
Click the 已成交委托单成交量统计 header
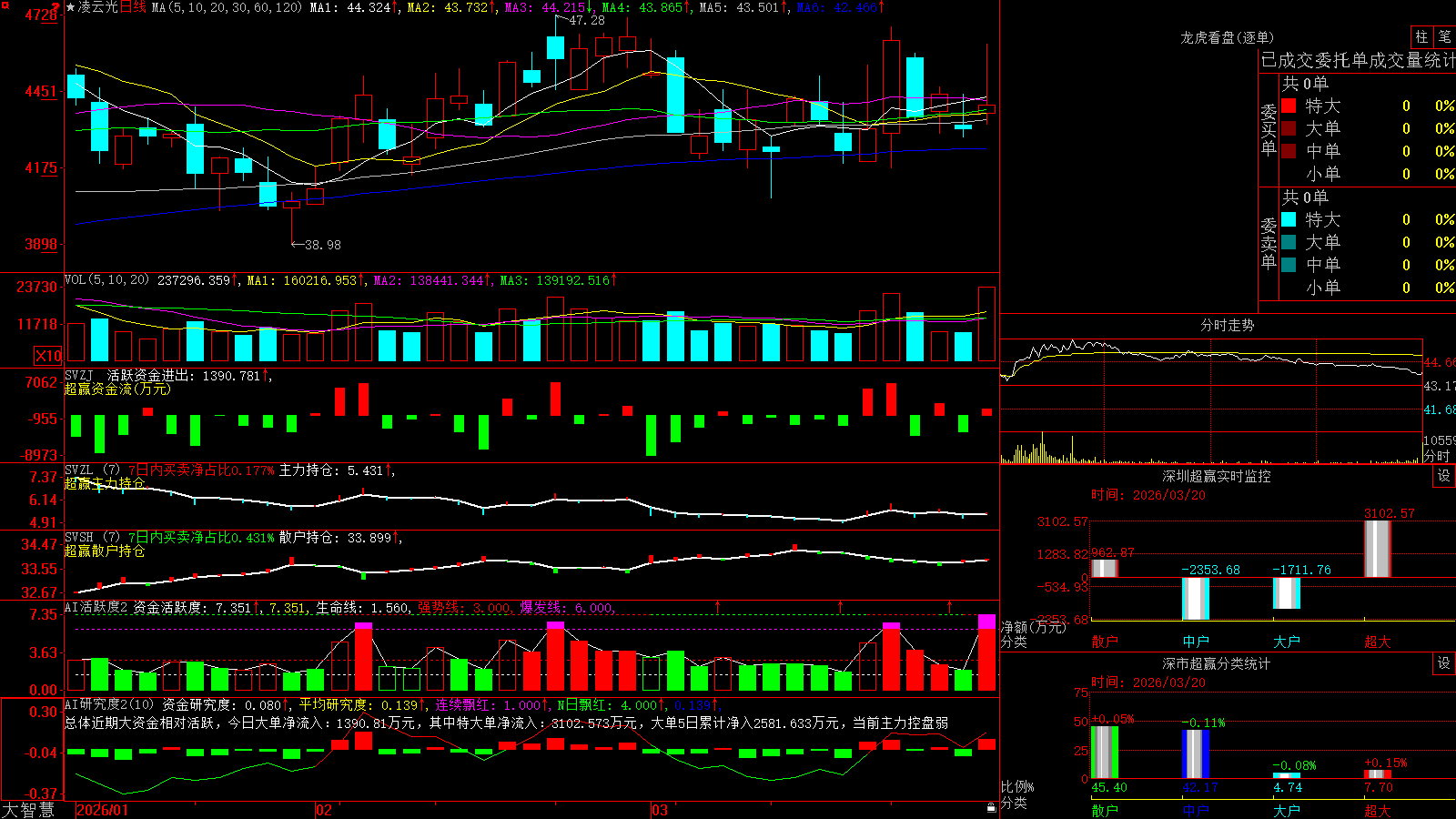[x=1358, y=60]
